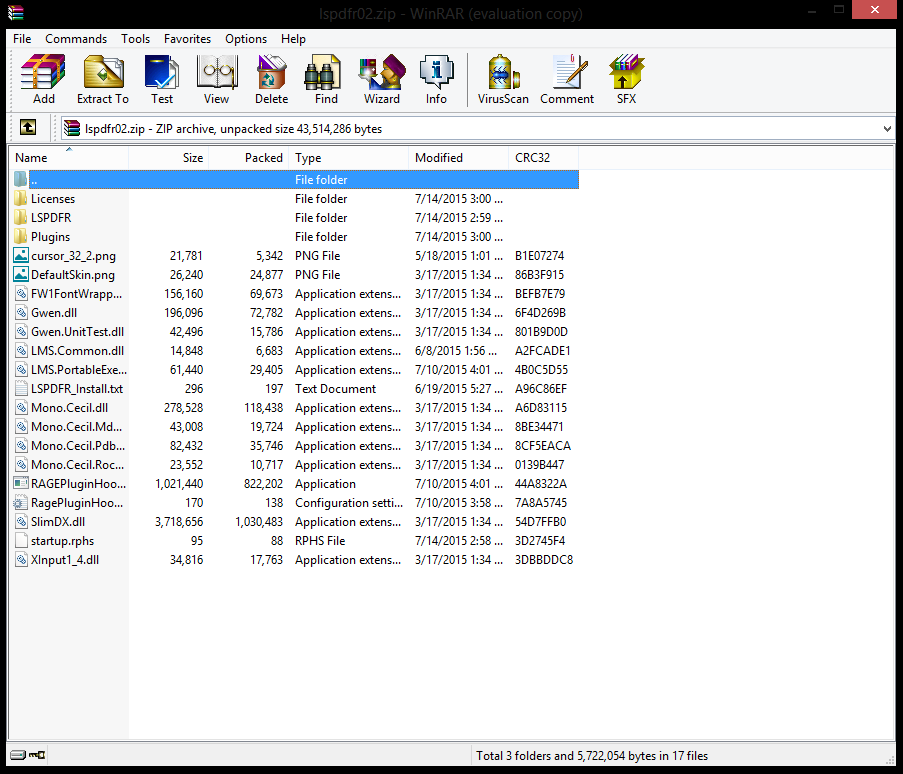Screen dimensions: 903x774
Task: Maximize the WinRAR window
Action: 839,10
